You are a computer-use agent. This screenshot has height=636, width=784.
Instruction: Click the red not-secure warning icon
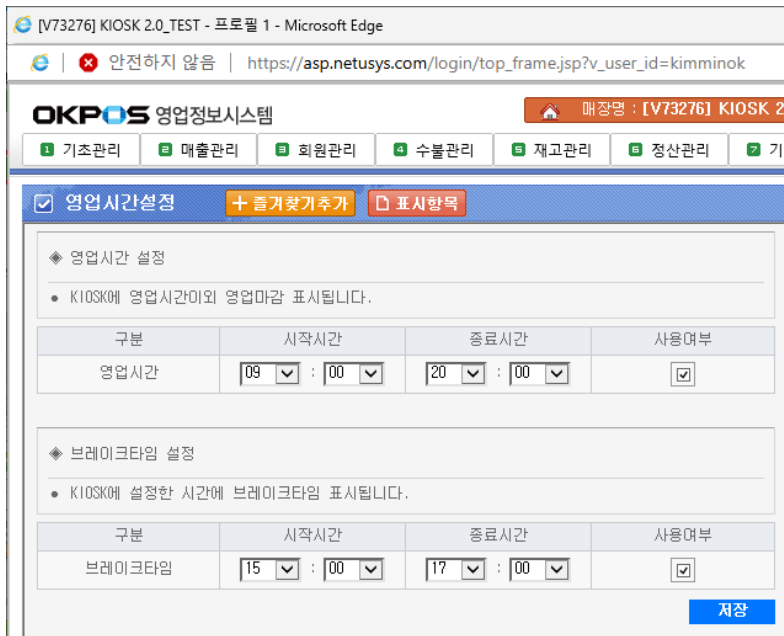coord(88,63)
